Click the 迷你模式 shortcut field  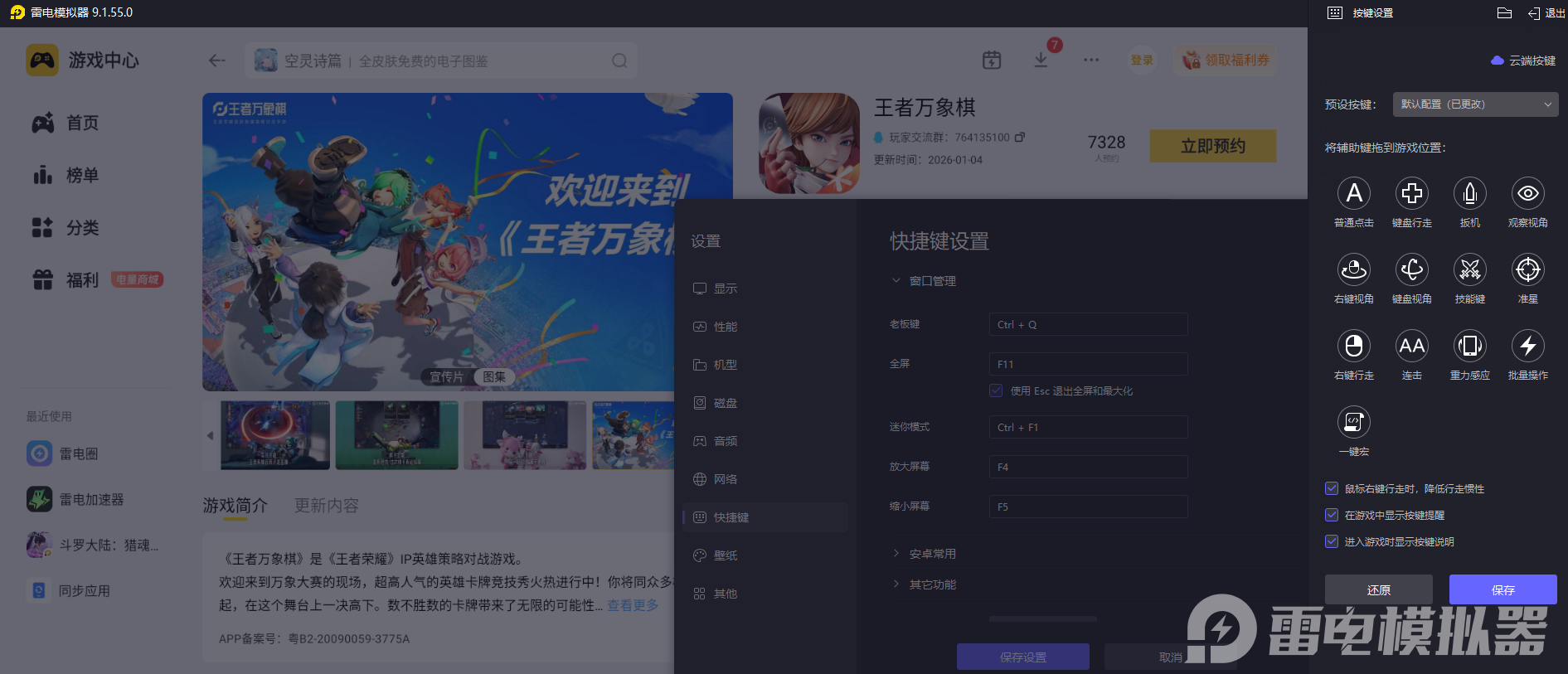click(1088, 427)
